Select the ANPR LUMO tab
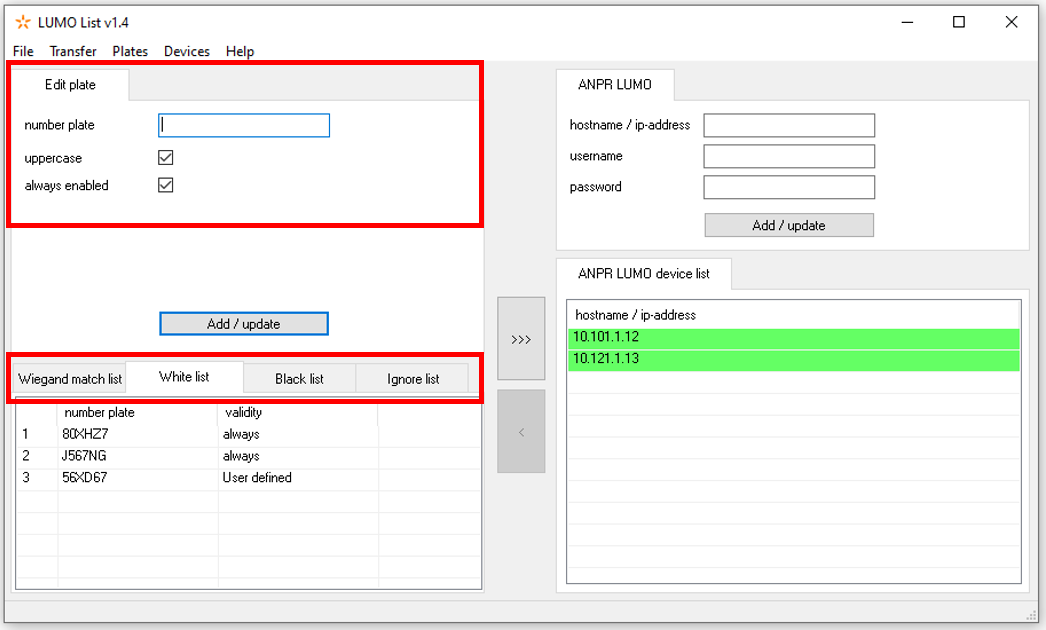The width and height of the screenshot is (1046, 630). [614, 85]
